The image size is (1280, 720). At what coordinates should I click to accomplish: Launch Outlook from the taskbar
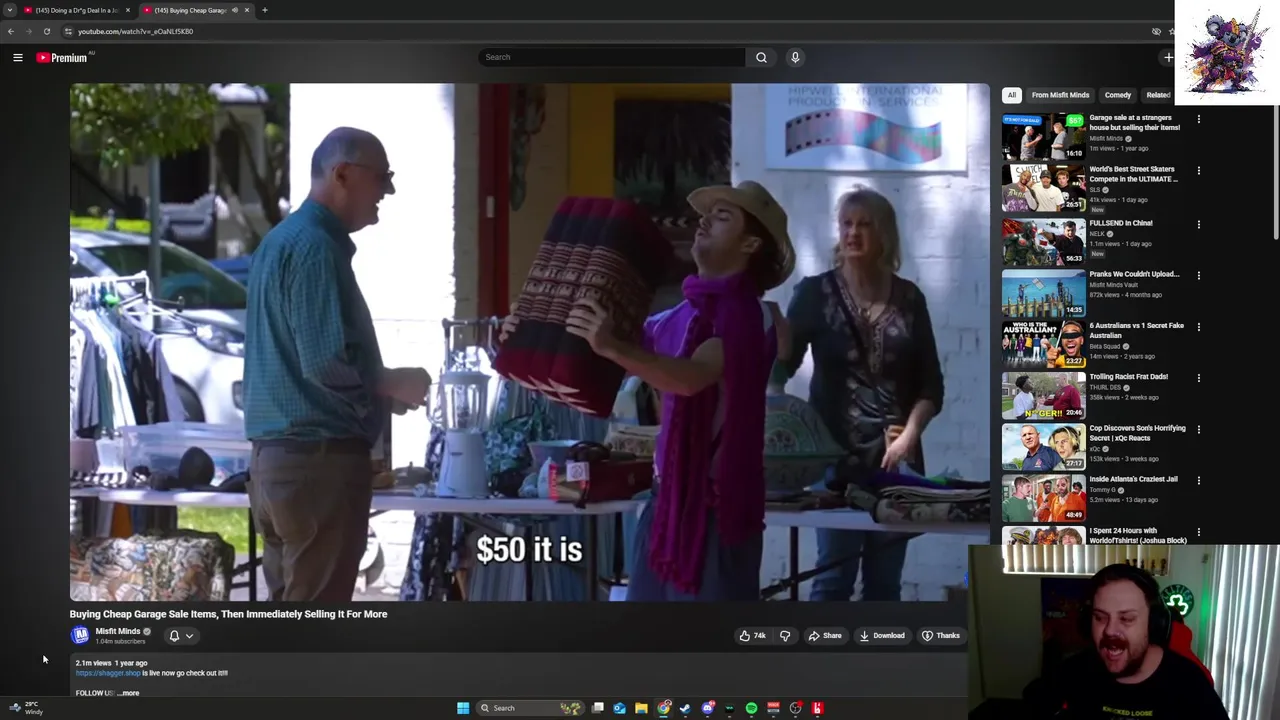[620, 708]
